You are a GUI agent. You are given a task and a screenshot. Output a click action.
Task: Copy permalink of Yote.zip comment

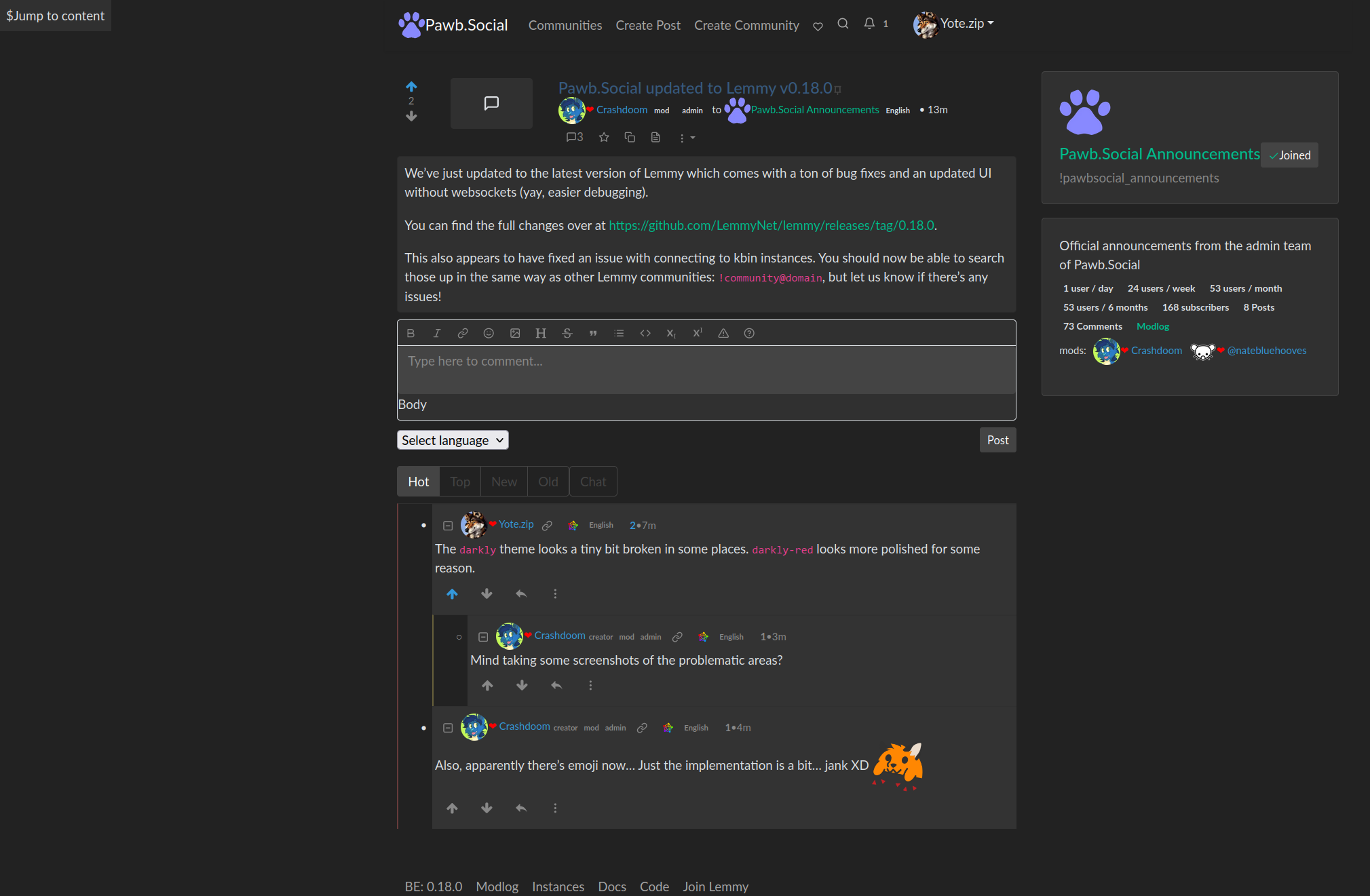click(548, 526)
